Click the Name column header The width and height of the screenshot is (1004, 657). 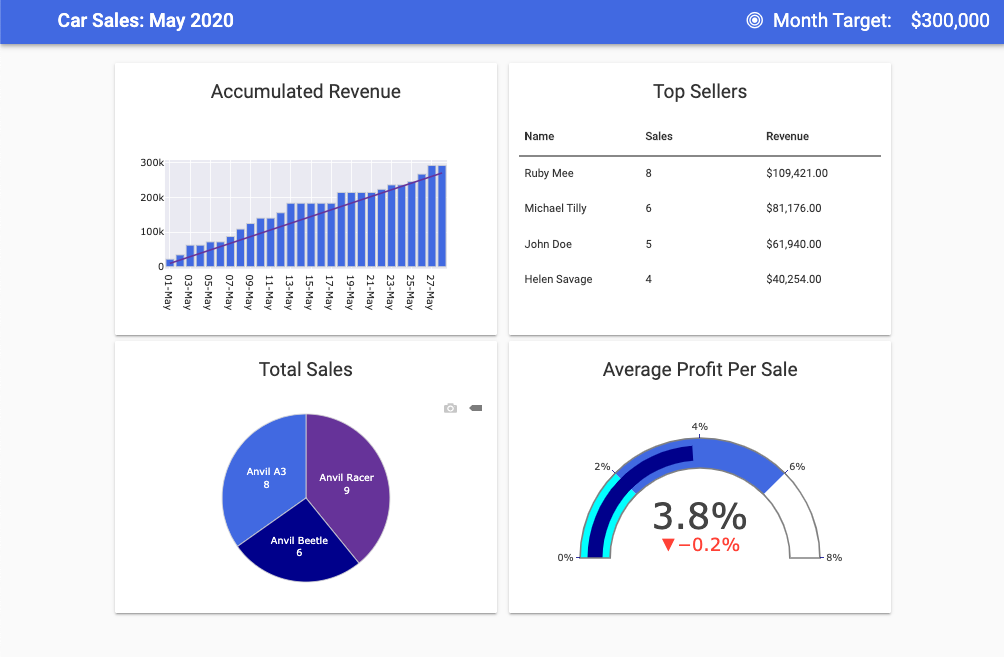[539, 136]
